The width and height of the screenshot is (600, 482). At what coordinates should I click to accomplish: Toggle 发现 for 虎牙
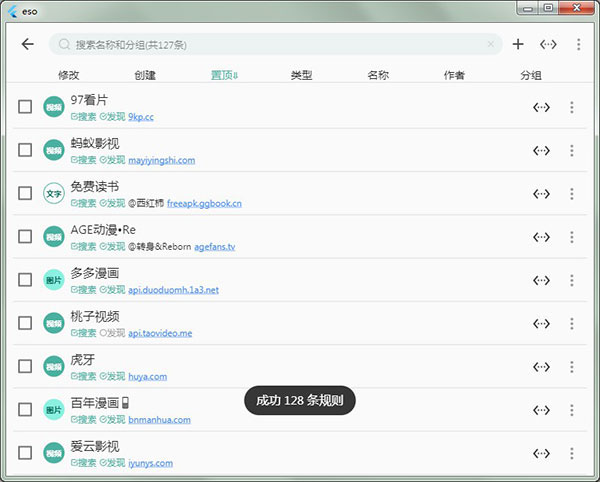pos(112,376)
